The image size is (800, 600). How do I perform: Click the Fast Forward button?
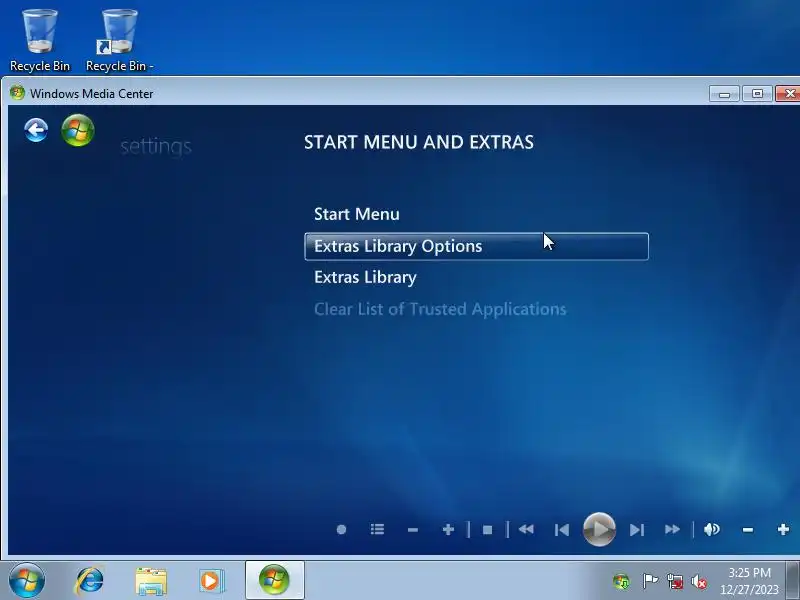(x=672, y=530)
